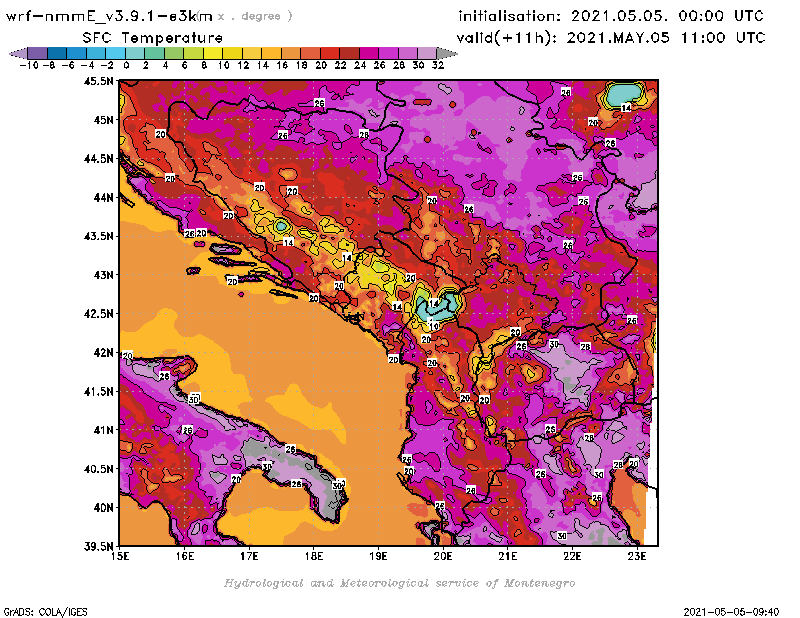Click the '40.5N' latitude label
The height and width of the screenshot is (618, 800).
coord(98,469)
